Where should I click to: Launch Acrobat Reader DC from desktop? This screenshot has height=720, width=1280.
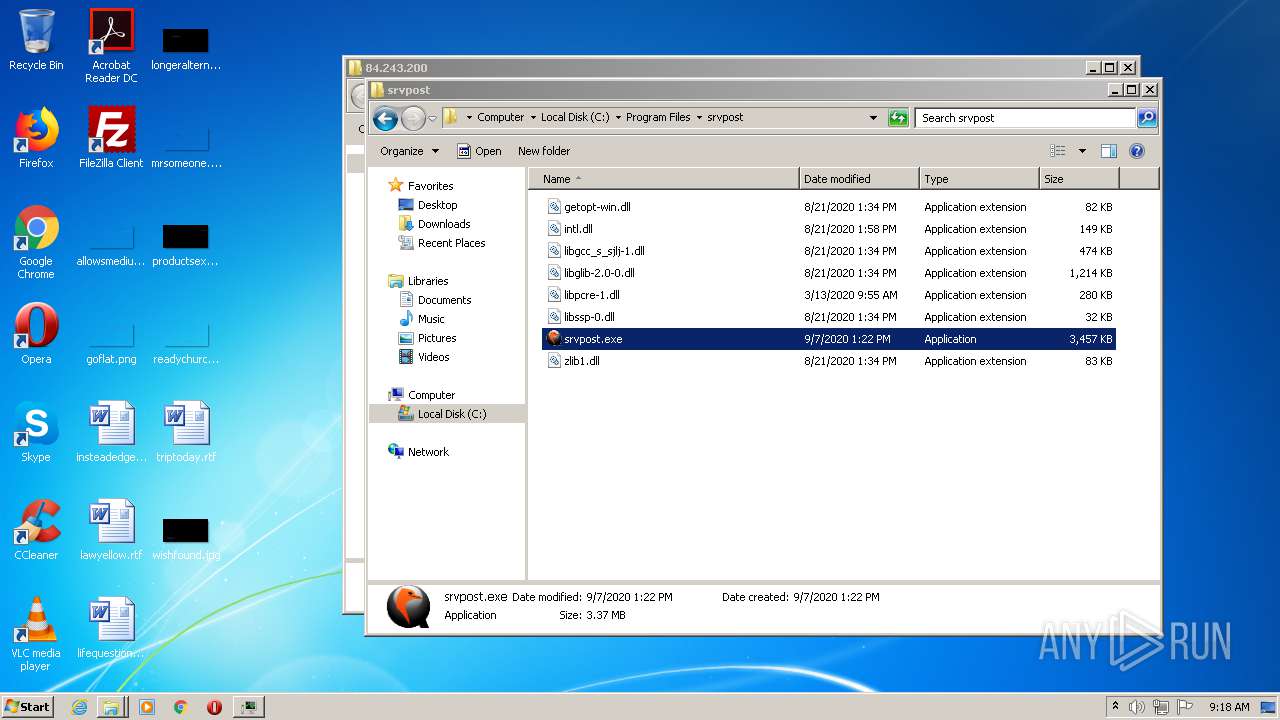[x=111, y=45]
